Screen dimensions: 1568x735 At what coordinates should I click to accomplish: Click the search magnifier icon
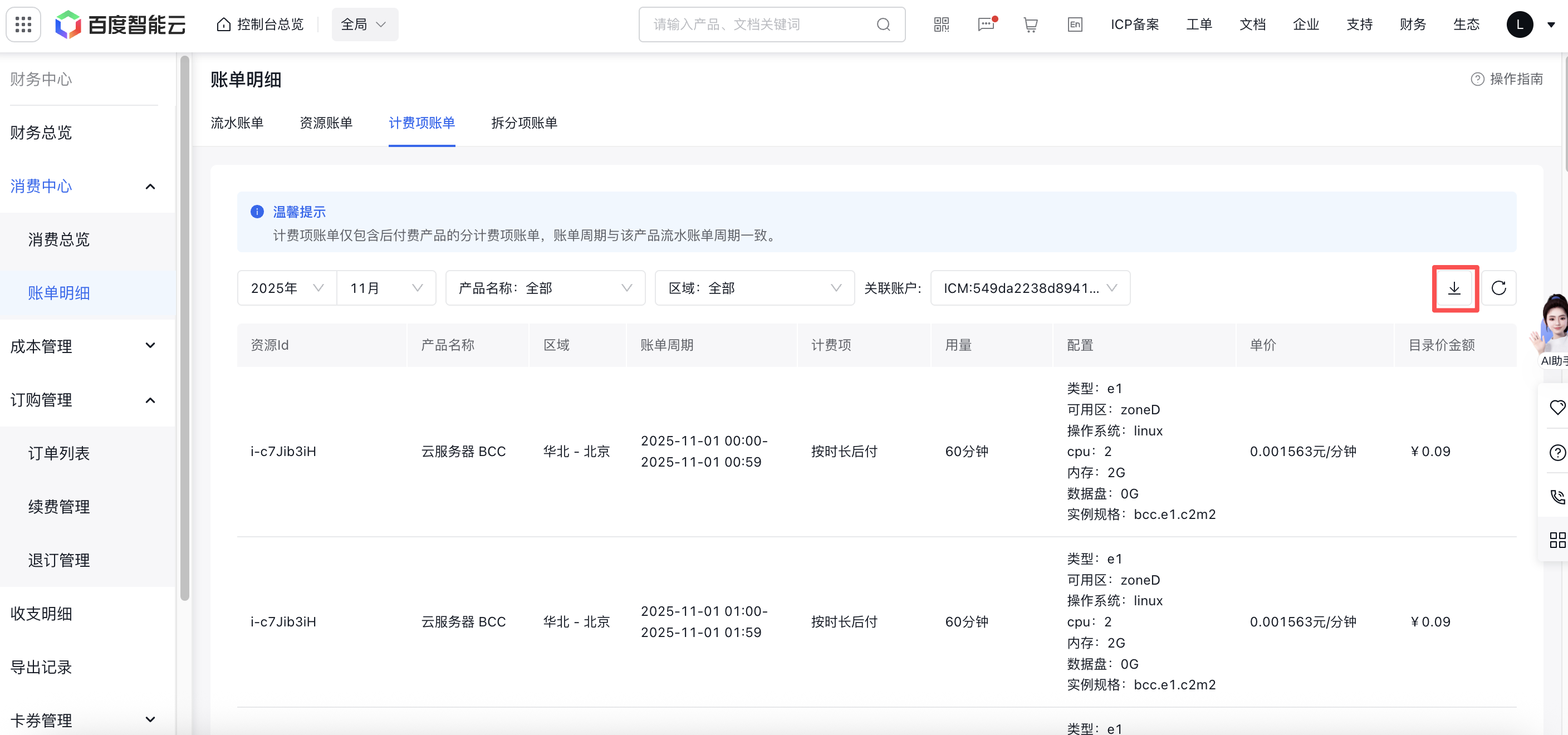(883, 24)
